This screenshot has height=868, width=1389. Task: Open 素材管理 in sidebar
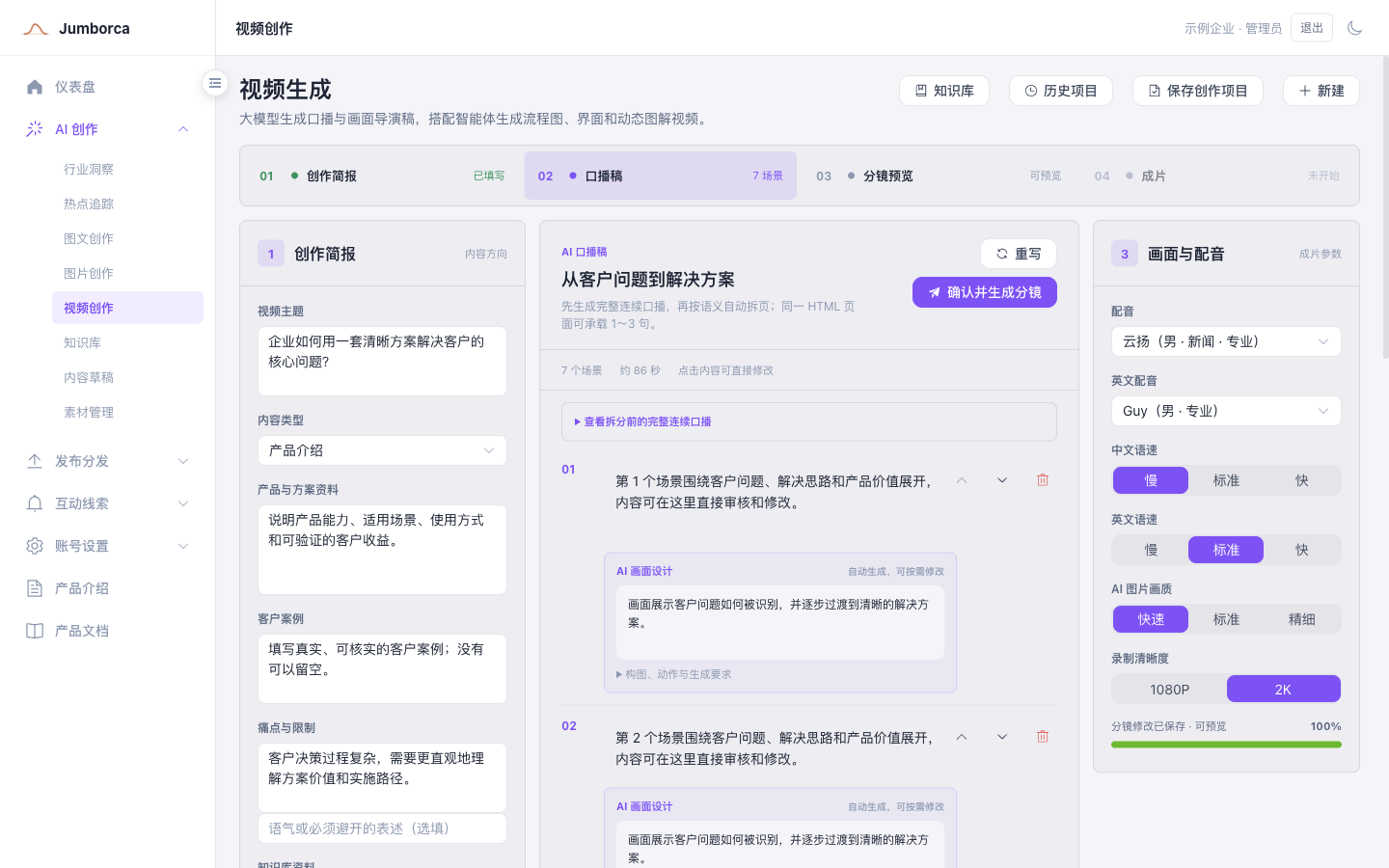[x=89, y=412]
